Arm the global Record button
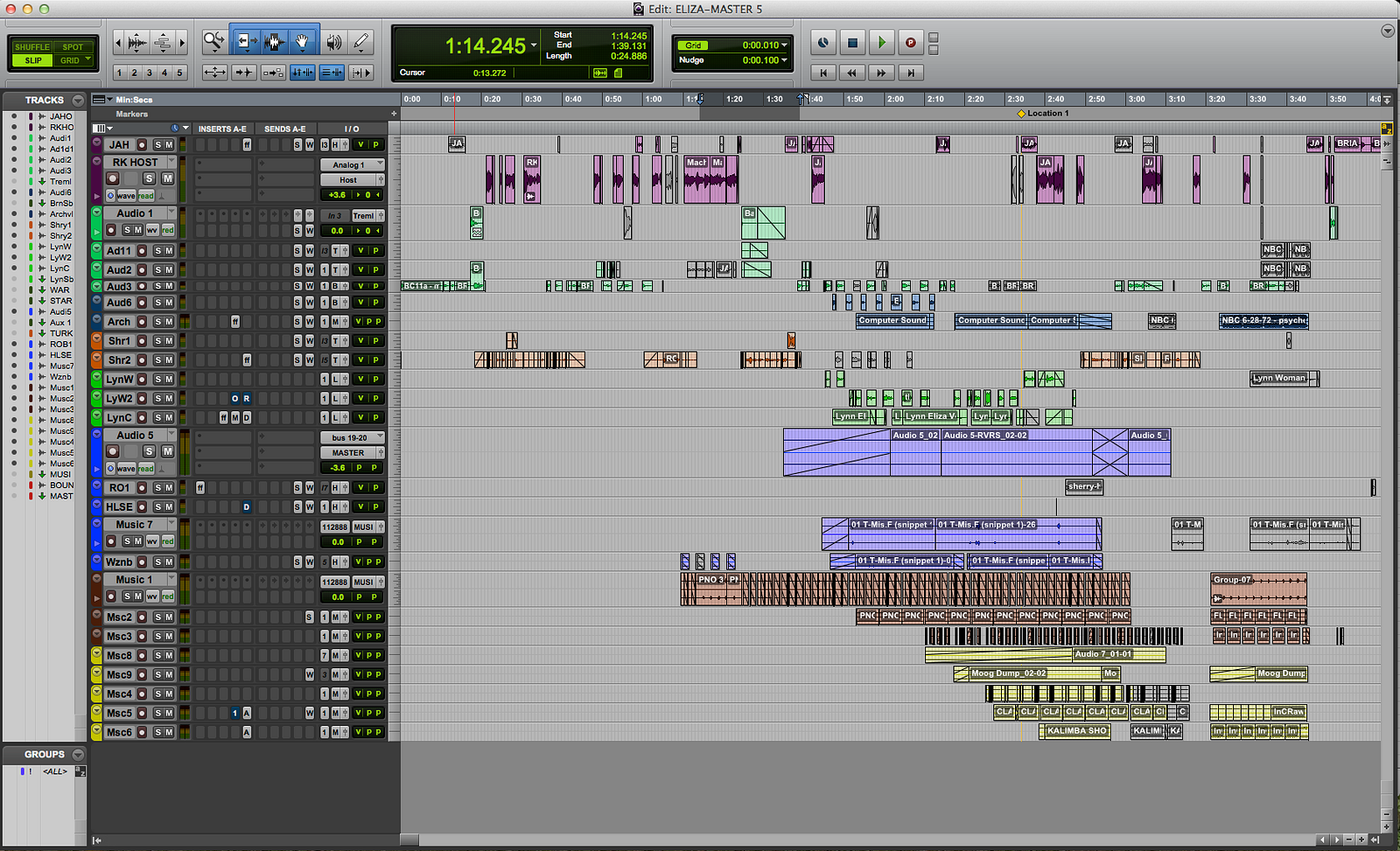Screen dimensions: 1400x851 pyautogui.click(x=910, y=42)
